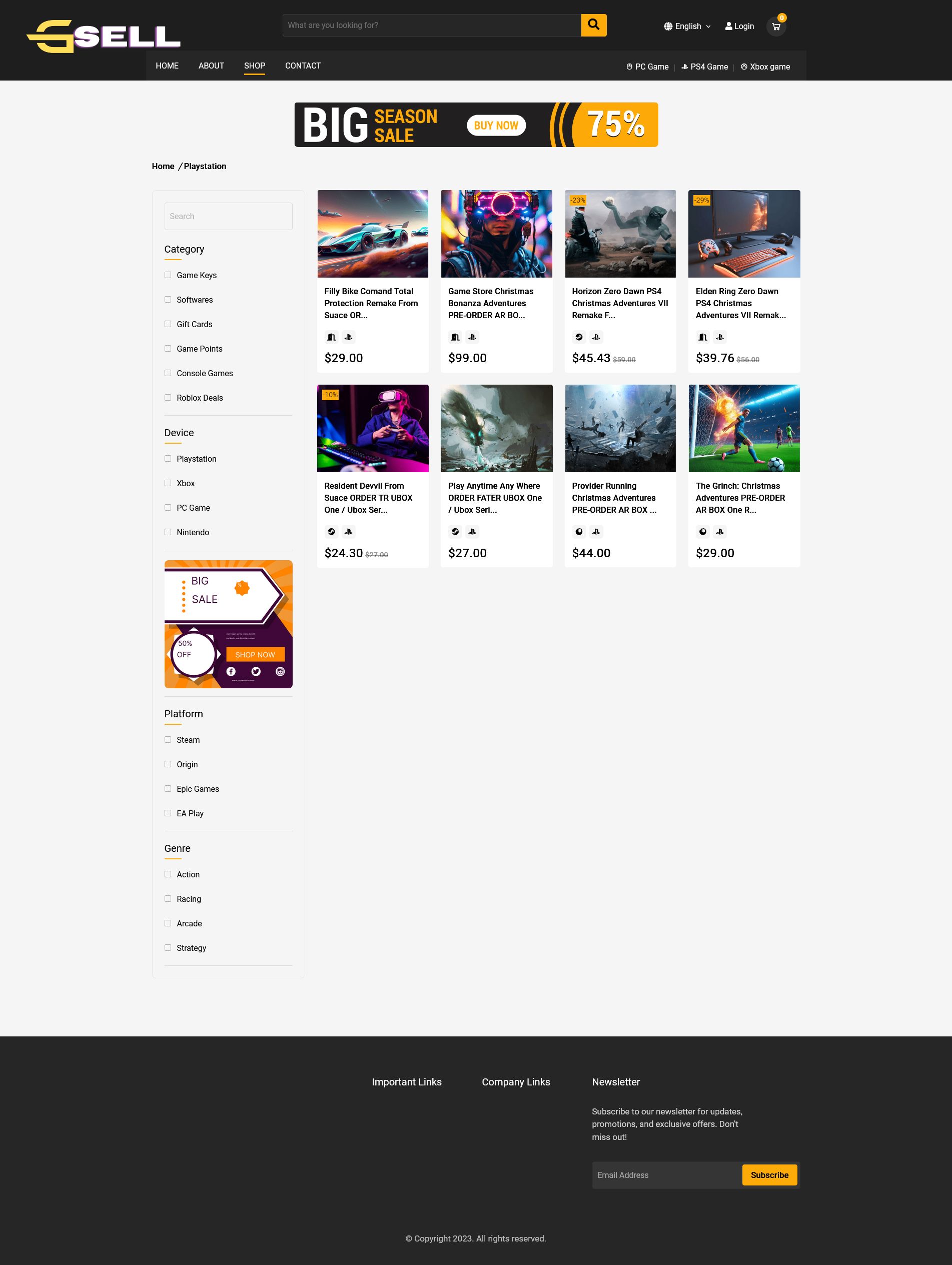This screenshot has width=952, height=1265.
Task: Enable the Gift Cards filter
Action: point(168,324)
